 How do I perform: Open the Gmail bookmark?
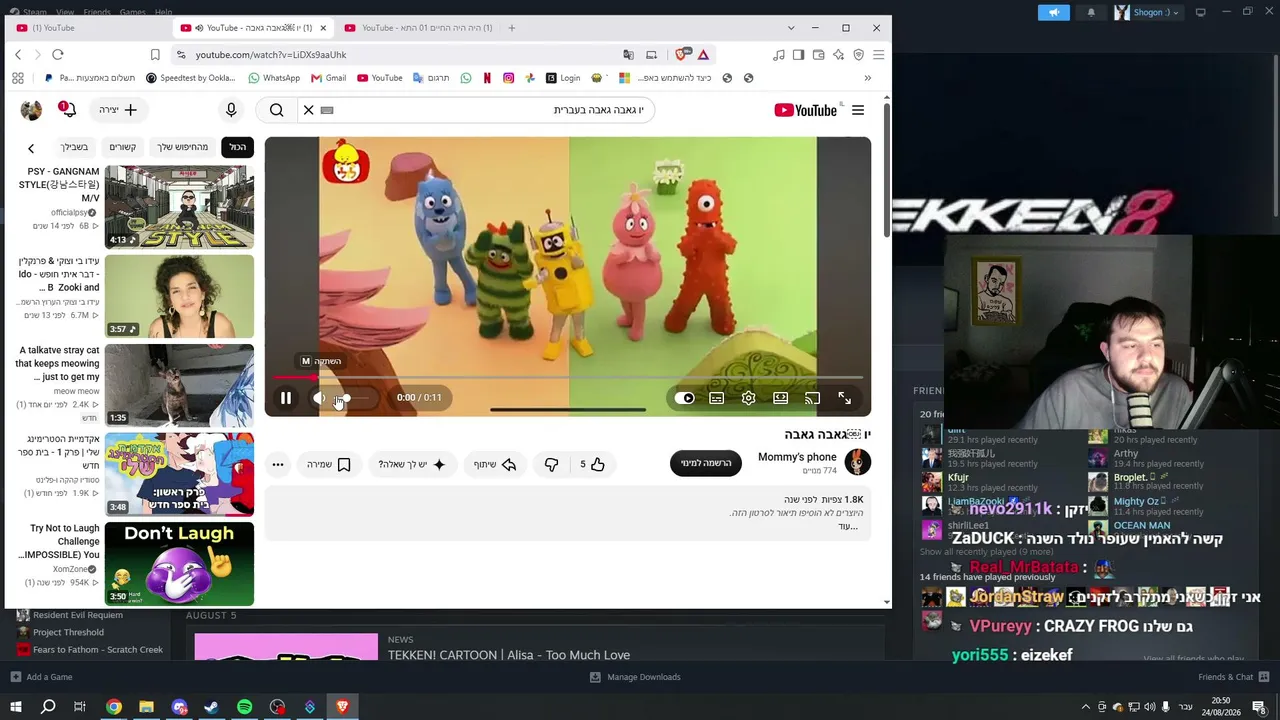click(328, 78)
